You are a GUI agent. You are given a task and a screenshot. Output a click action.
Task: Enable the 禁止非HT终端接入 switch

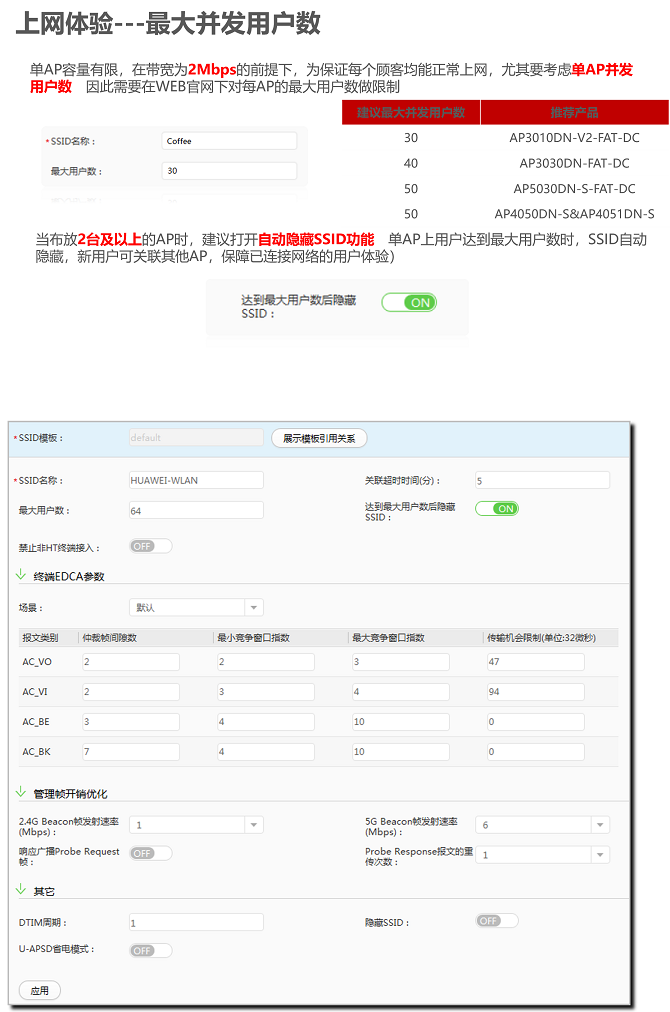tap(150, 546)
